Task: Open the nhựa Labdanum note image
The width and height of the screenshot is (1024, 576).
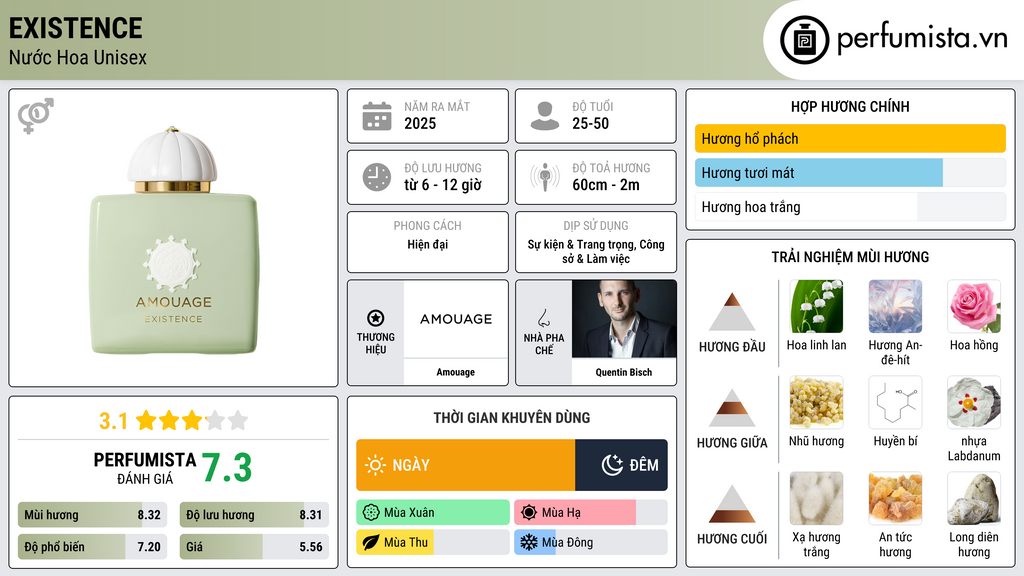Action: pos(974,402)
